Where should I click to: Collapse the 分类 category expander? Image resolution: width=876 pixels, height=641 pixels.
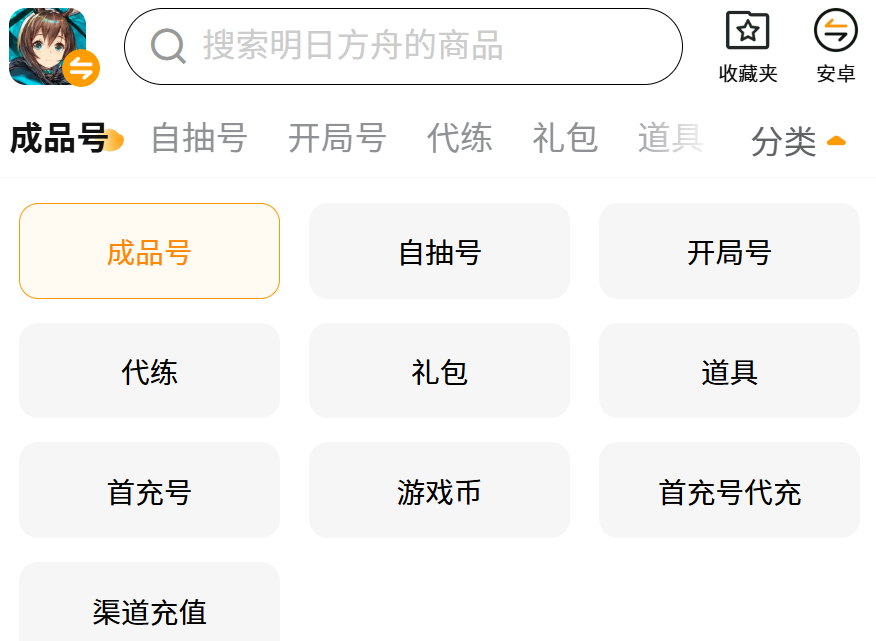point(798,140)
